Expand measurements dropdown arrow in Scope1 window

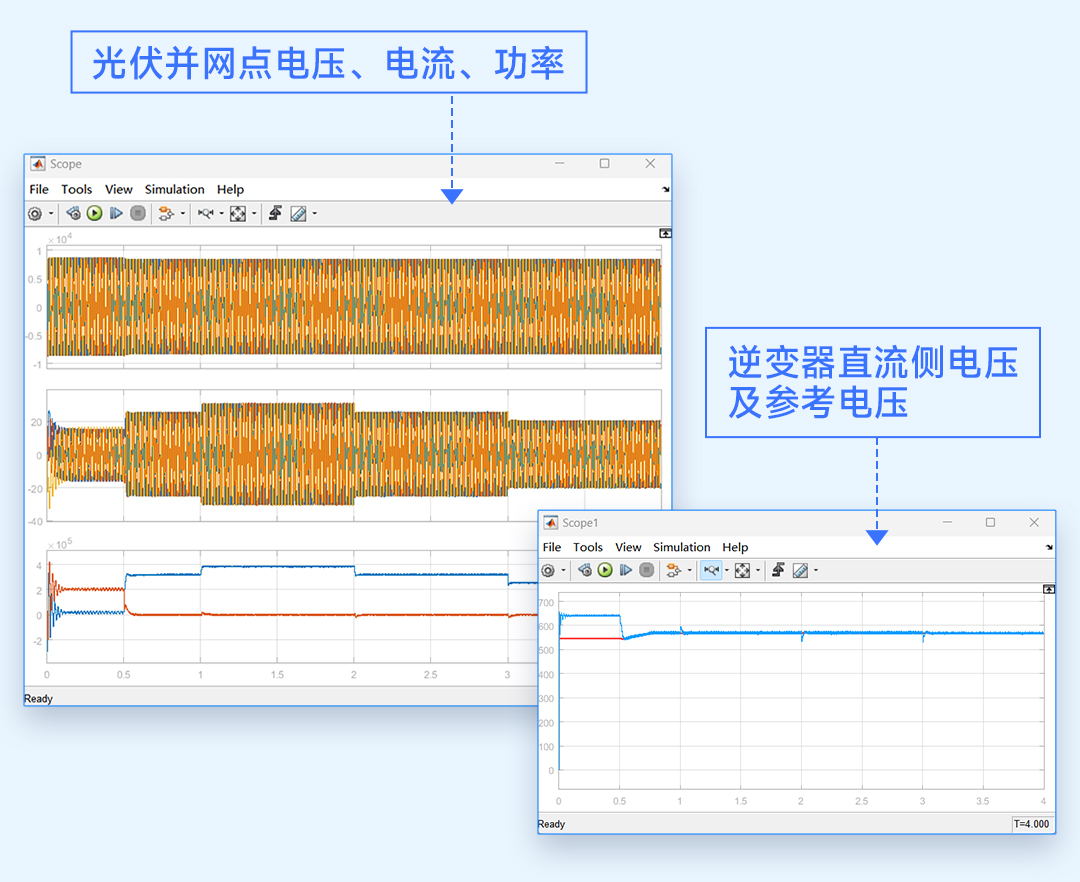click(816, 570)
